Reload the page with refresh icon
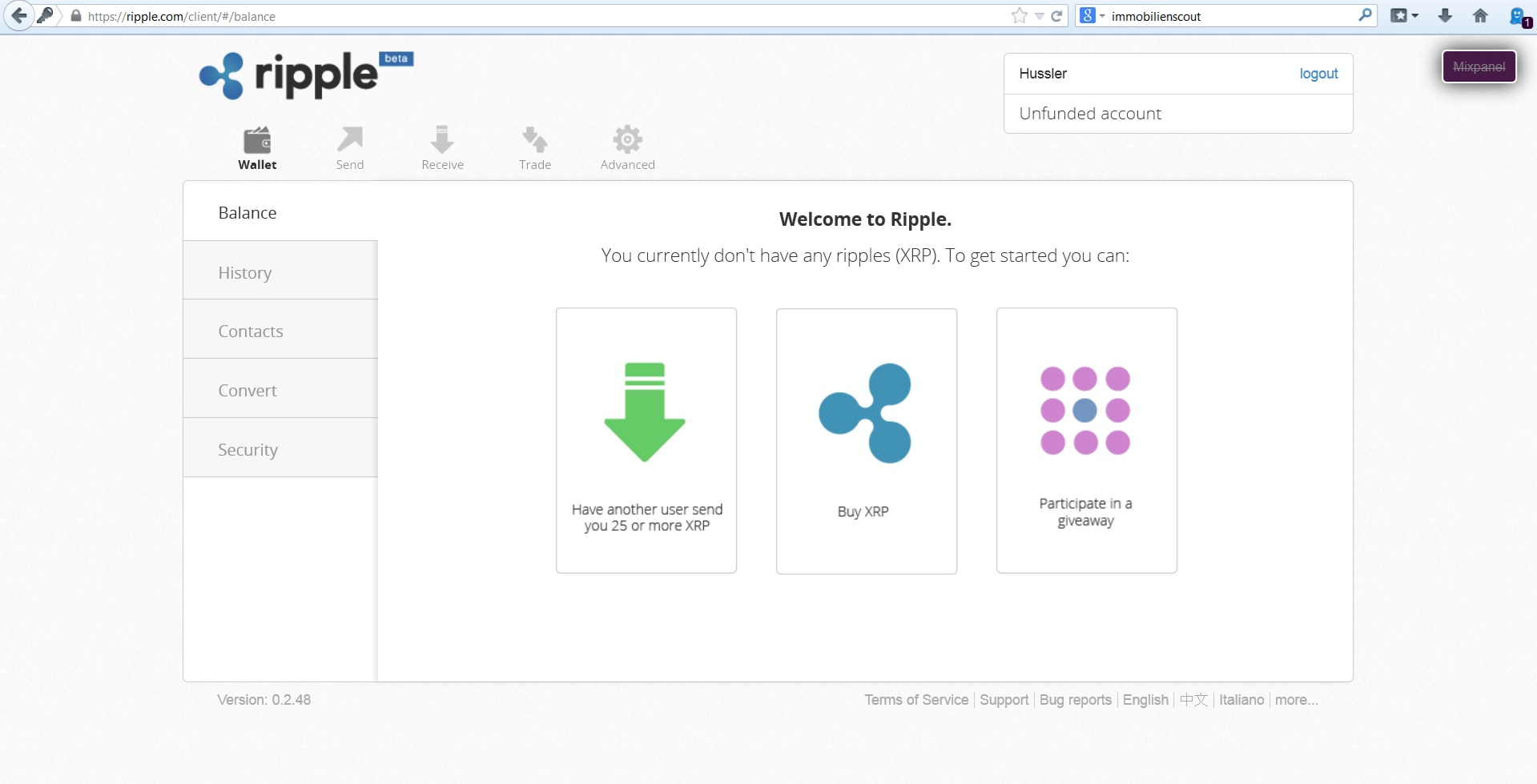Viewport: 1537px width, 784px height. coord(1056,16)
